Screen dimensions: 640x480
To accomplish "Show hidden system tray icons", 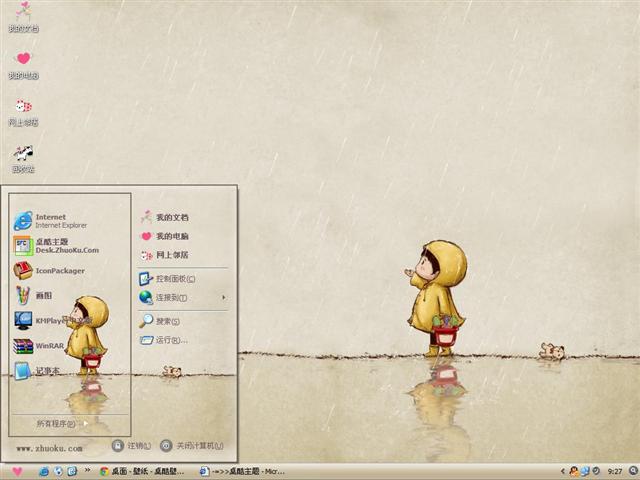I will tap(562, 471).
